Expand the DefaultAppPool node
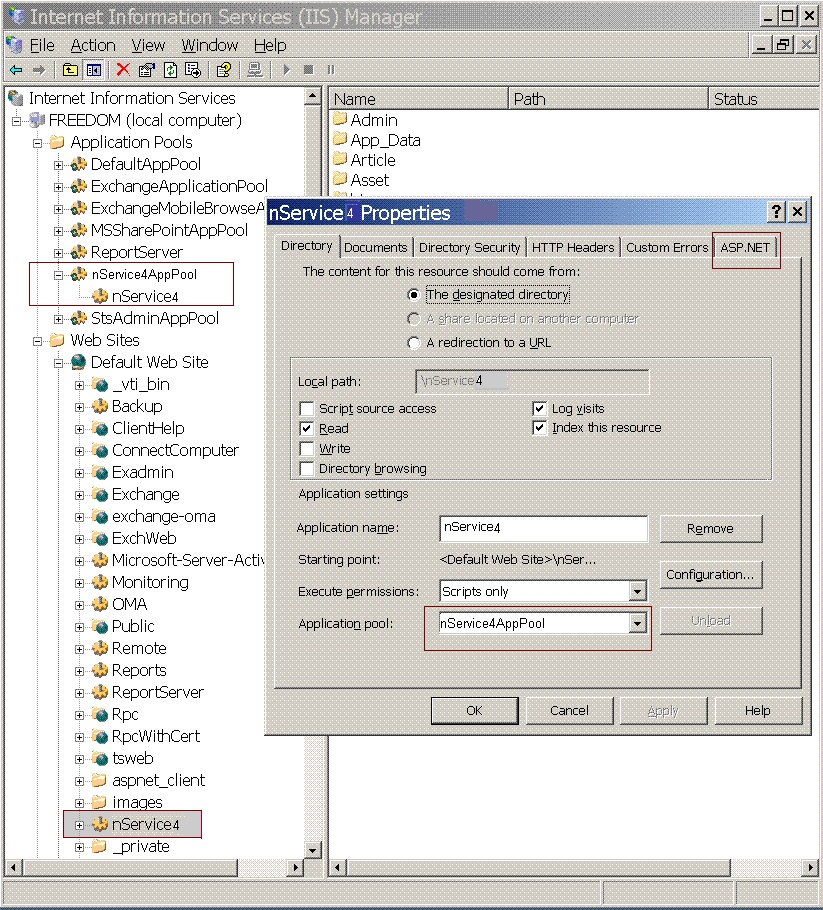This screenshot has width=823, height=910. (x=58, y=165)
